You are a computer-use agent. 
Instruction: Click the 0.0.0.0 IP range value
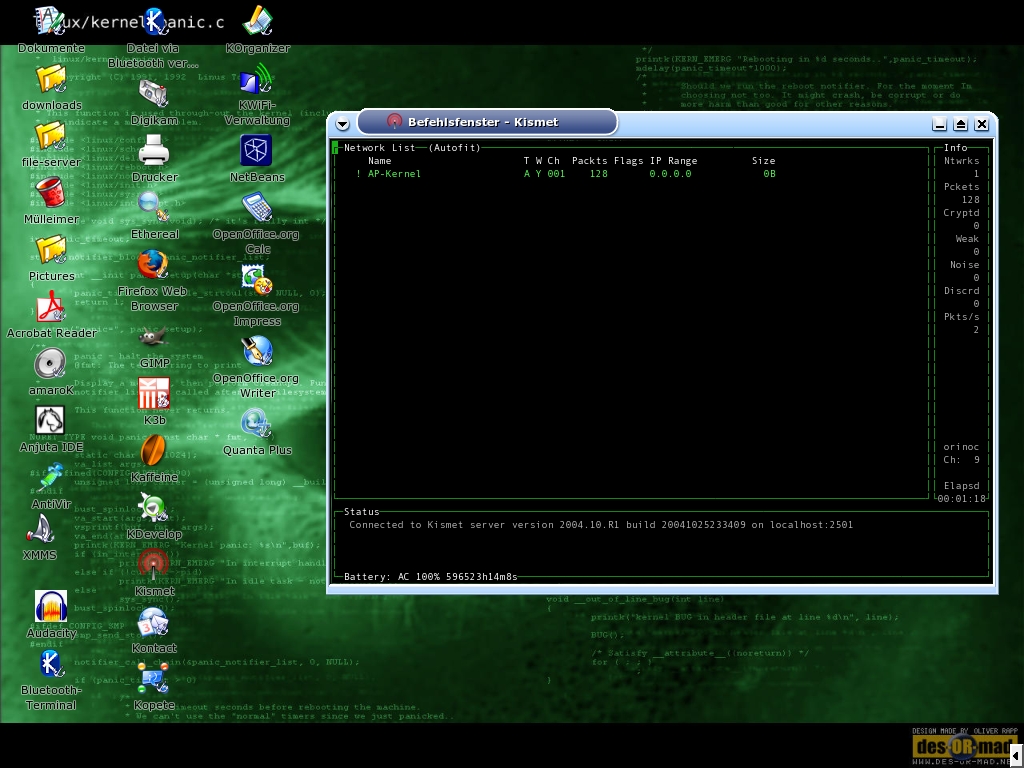[x=670, y=174]
